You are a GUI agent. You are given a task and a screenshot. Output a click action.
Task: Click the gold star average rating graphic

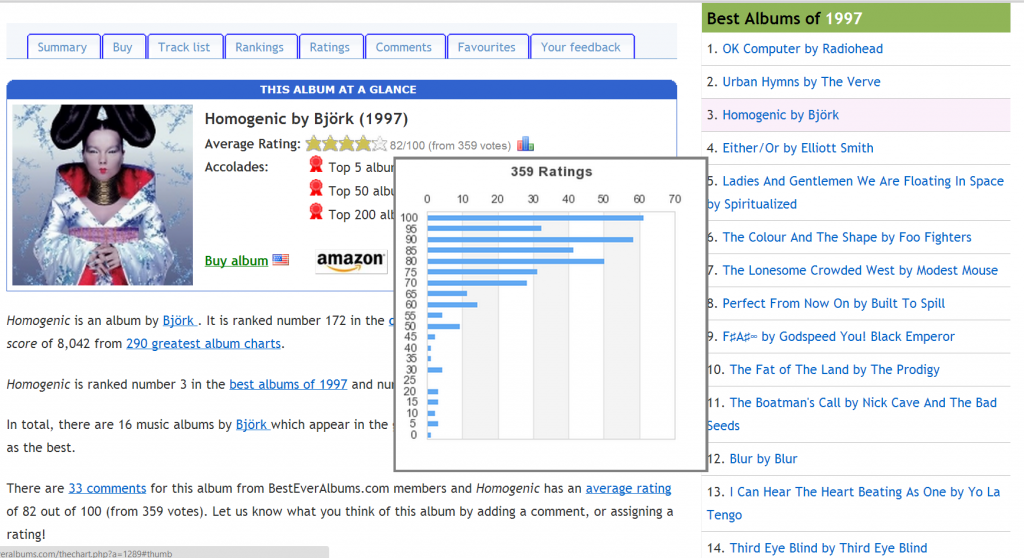345,144
